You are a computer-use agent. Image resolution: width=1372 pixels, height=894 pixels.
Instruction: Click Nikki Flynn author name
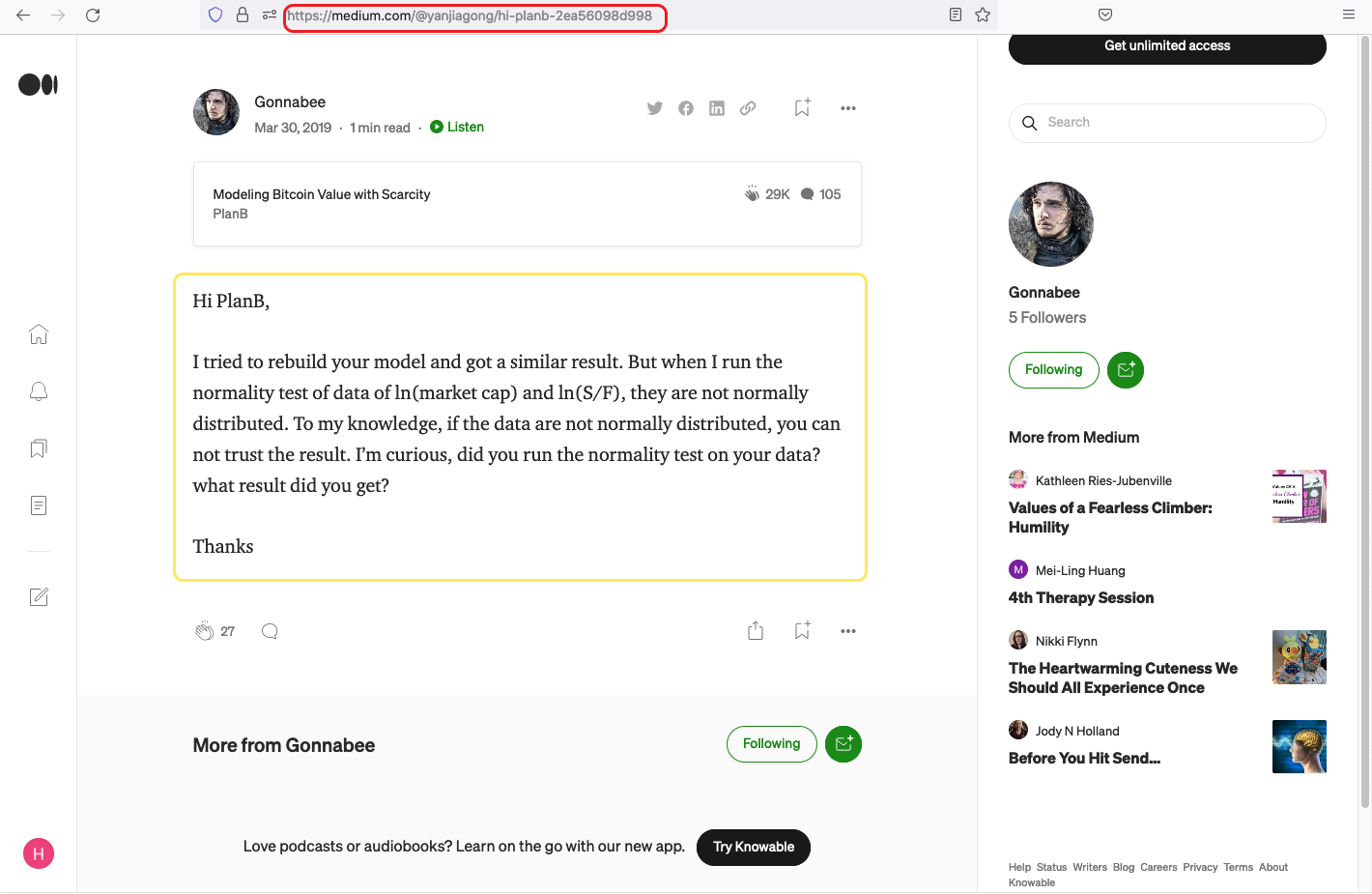(x=1067, y=641)
